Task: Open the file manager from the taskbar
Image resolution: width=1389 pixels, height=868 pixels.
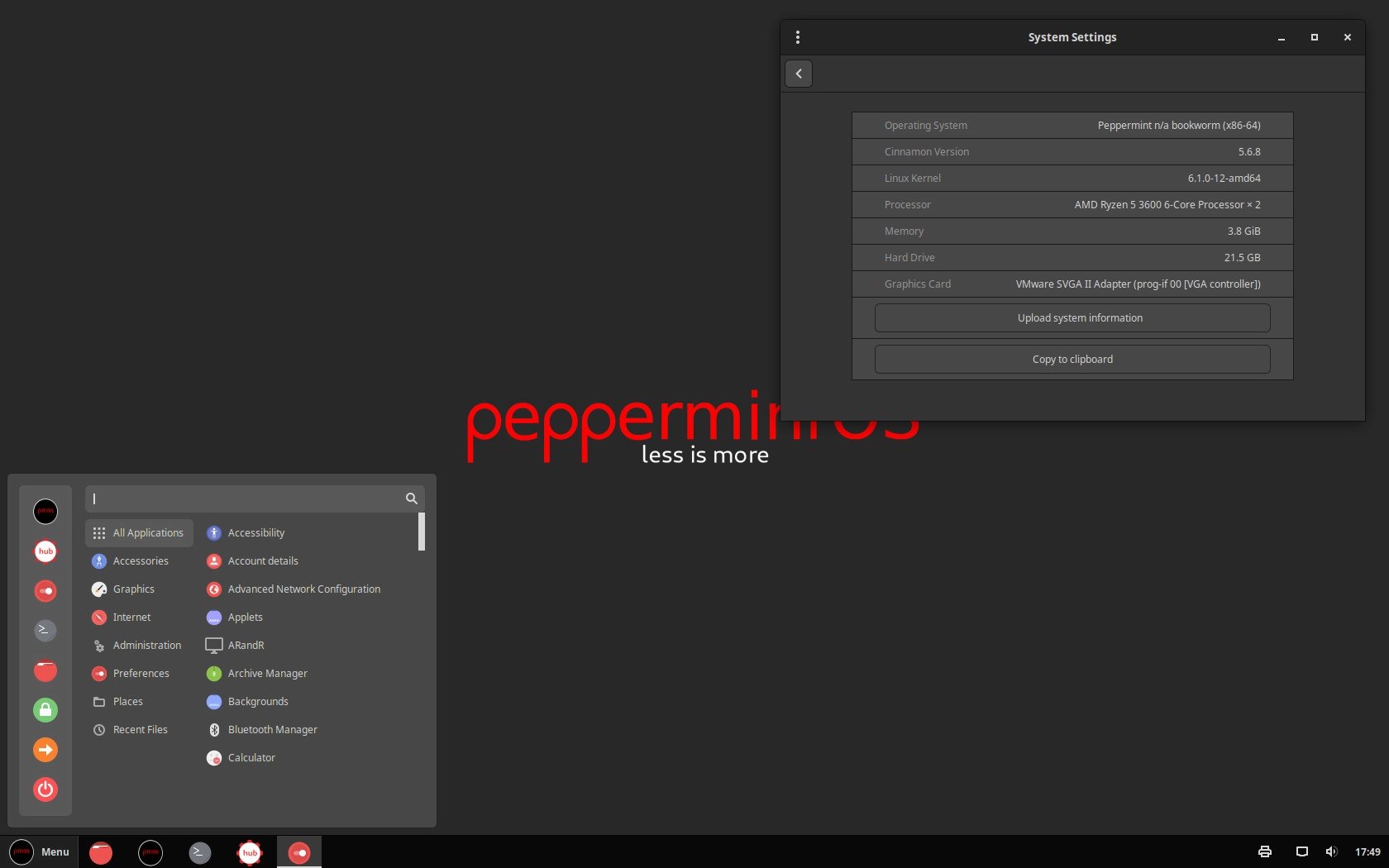Action: pos(101,851)
